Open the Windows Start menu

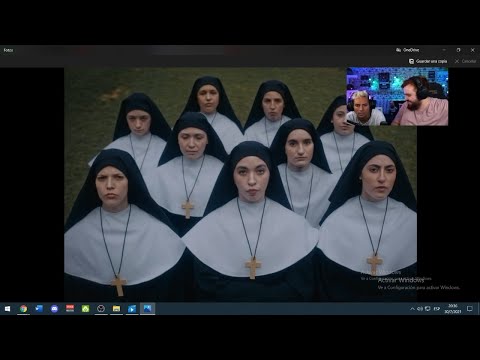coord(7,309)
